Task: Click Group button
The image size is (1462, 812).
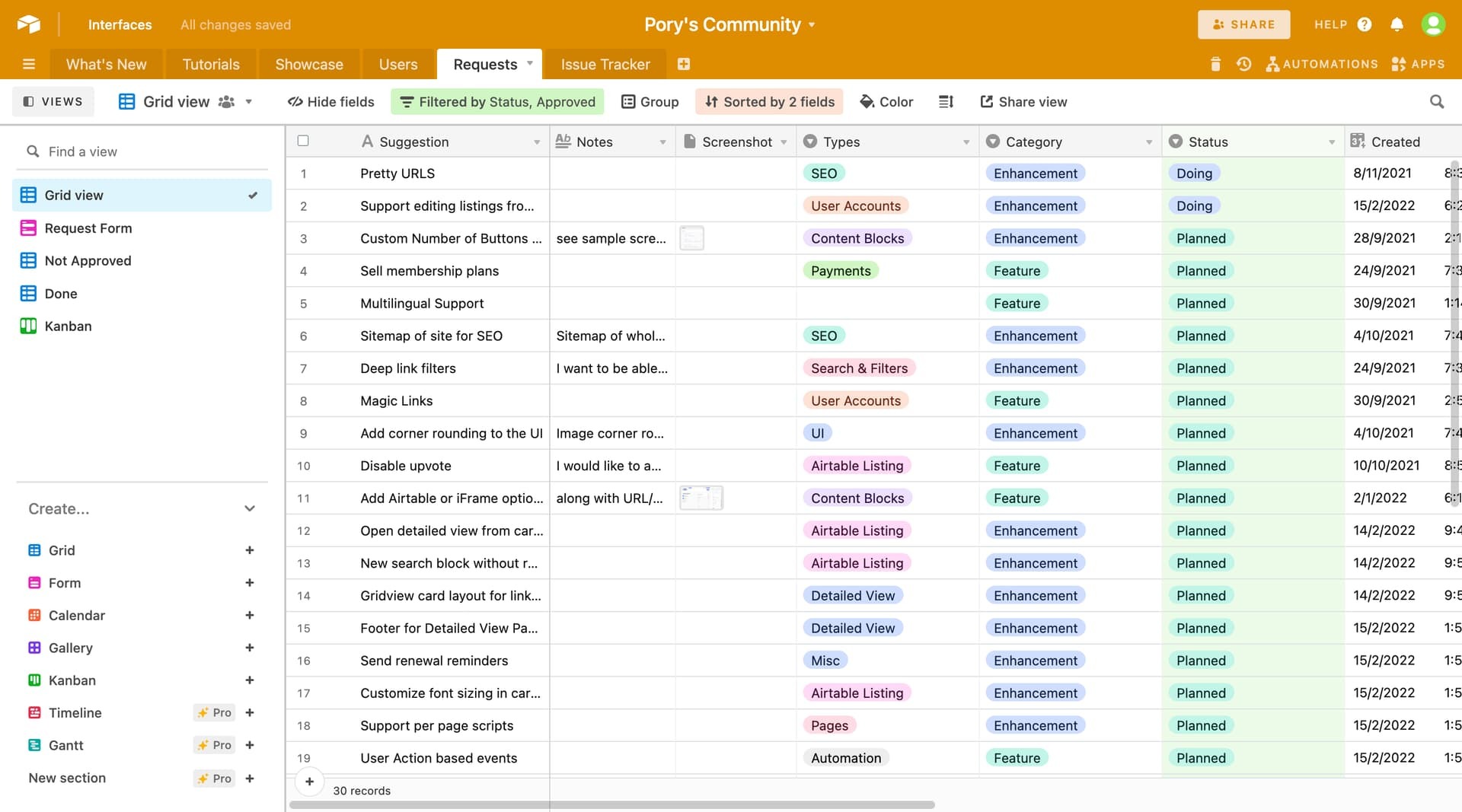Action: [x=650, y=102]
